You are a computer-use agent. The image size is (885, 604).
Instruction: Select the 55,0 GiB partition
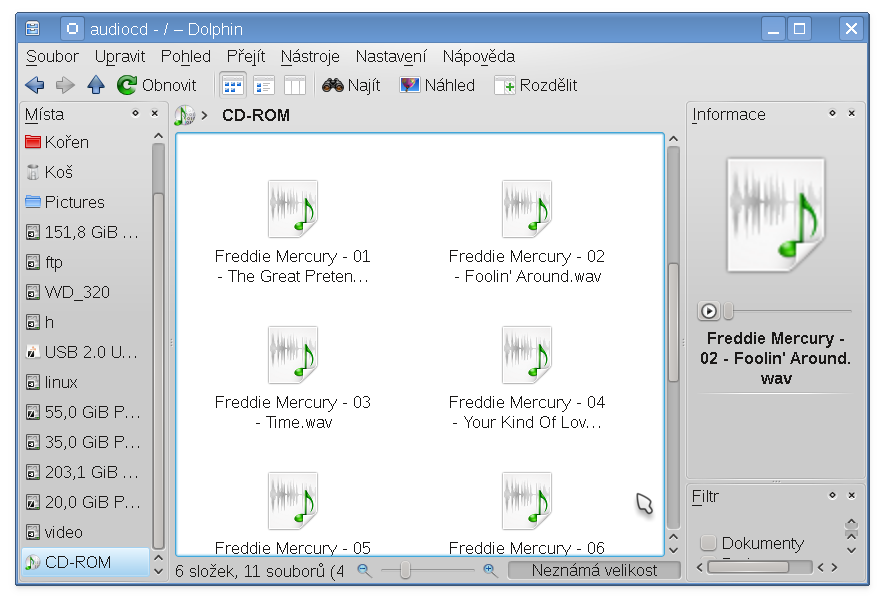(86, 412)
